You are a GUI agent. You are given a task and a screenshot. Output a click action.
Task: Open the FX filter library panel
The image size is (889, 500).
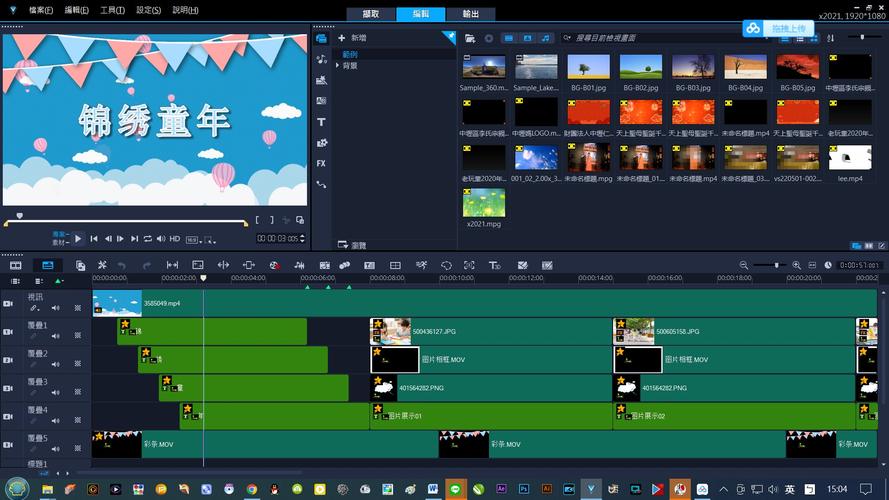321,163
